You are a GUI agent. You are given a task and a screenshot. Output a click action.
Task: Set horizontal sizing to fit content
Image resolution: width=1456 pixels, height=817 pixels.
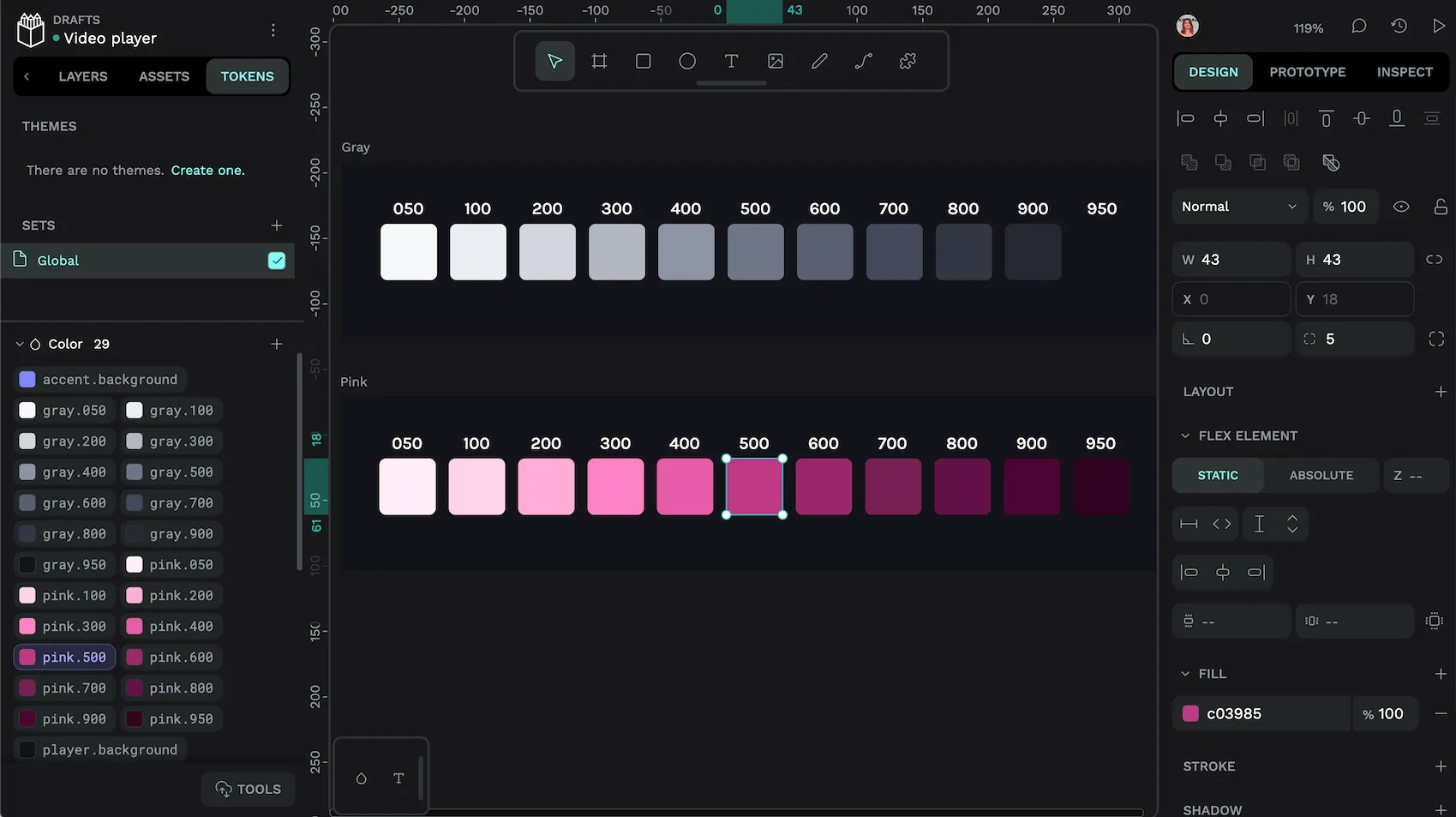[1222, 524]
